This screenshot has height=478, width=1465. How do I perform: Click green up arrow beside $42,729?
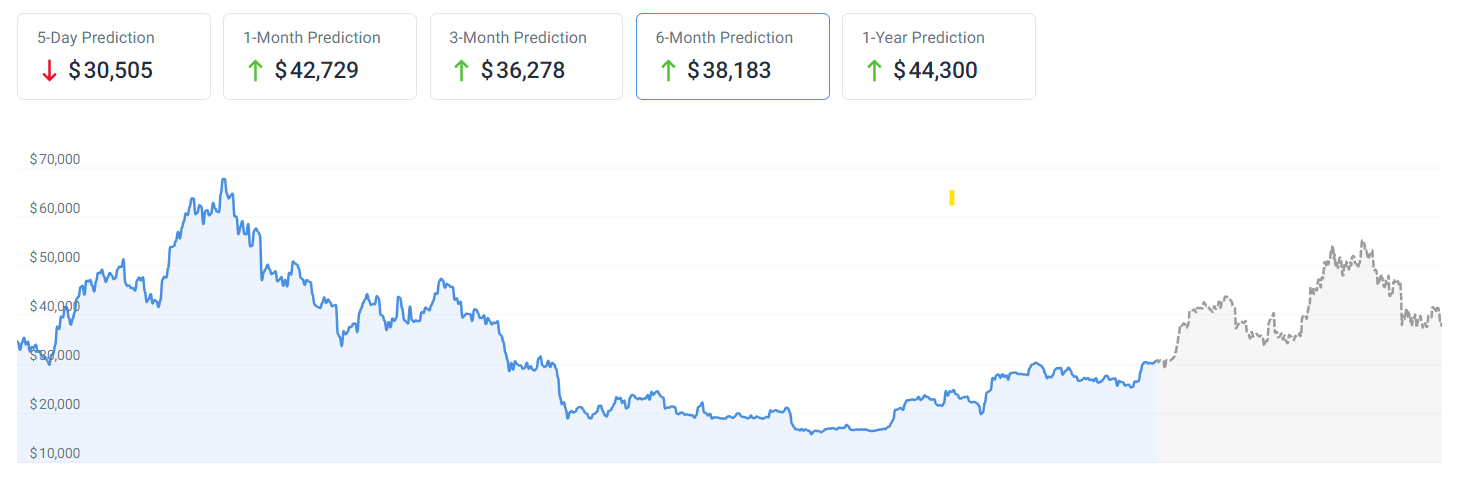click(255, 71)
